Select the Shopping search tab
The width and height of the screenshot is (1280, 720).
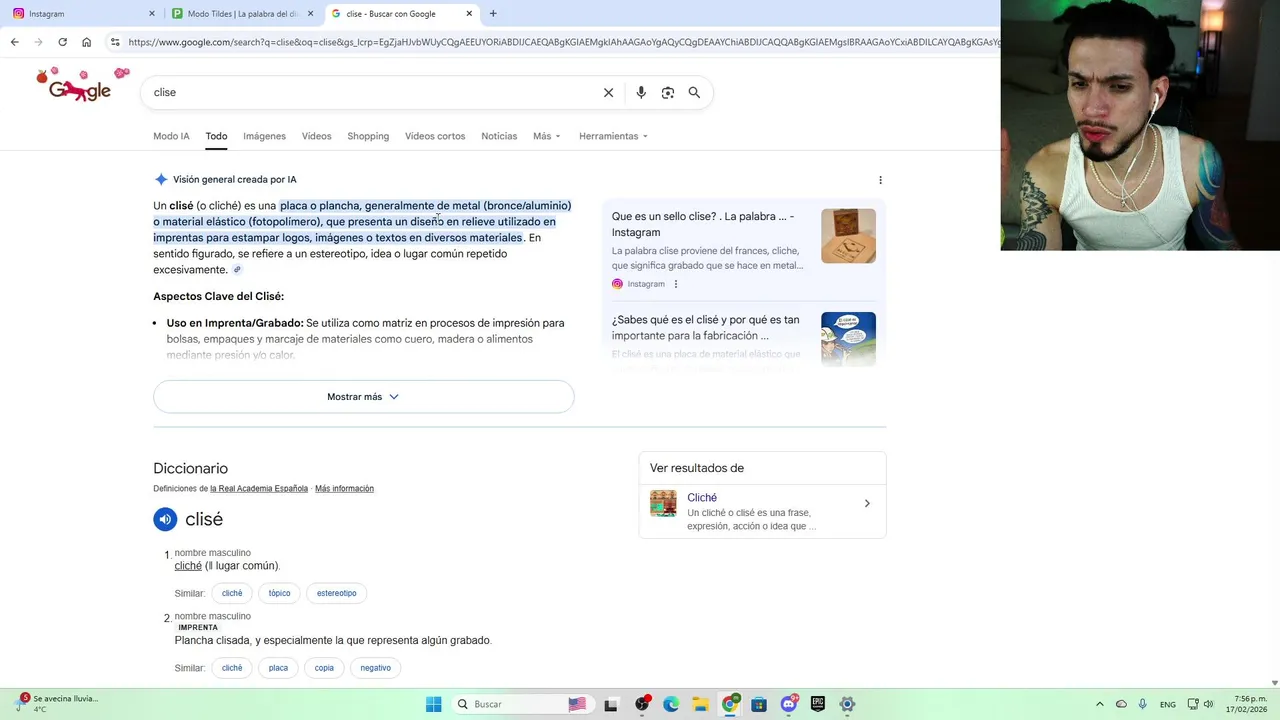pos(368,136)
